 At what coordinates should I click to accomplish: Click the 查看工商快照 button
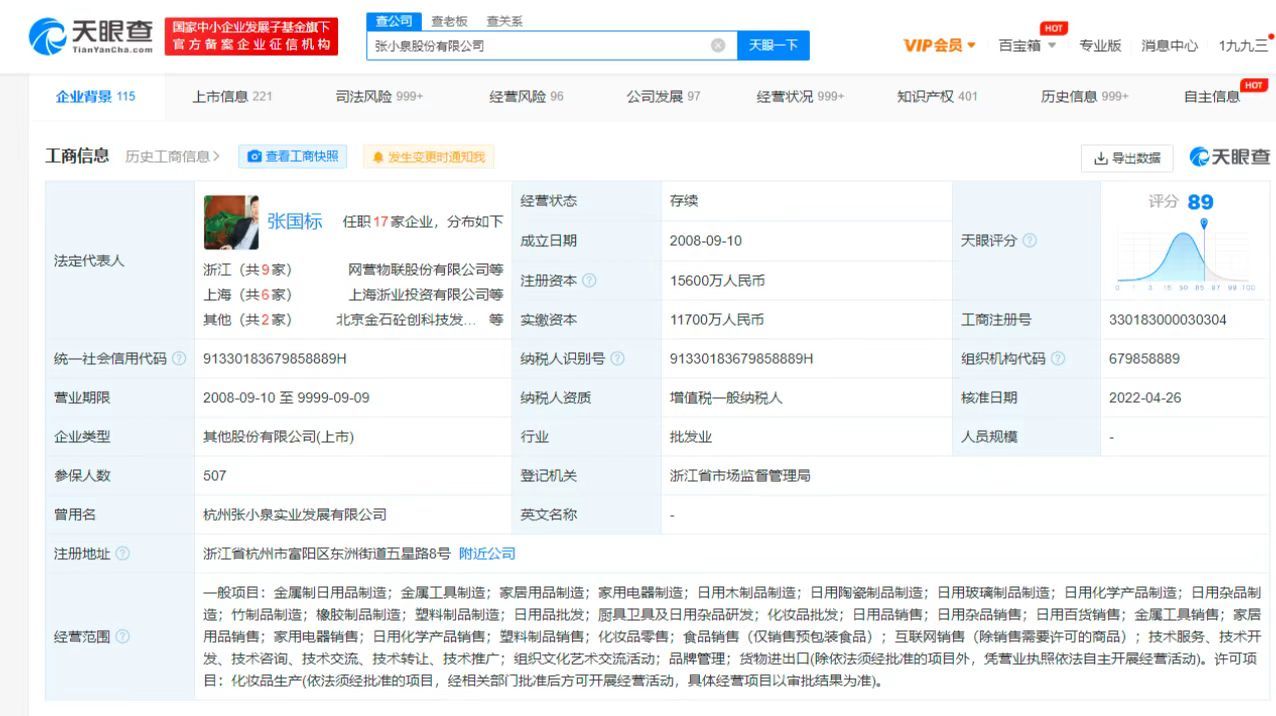pyautogui.click(x=292, y=156)
